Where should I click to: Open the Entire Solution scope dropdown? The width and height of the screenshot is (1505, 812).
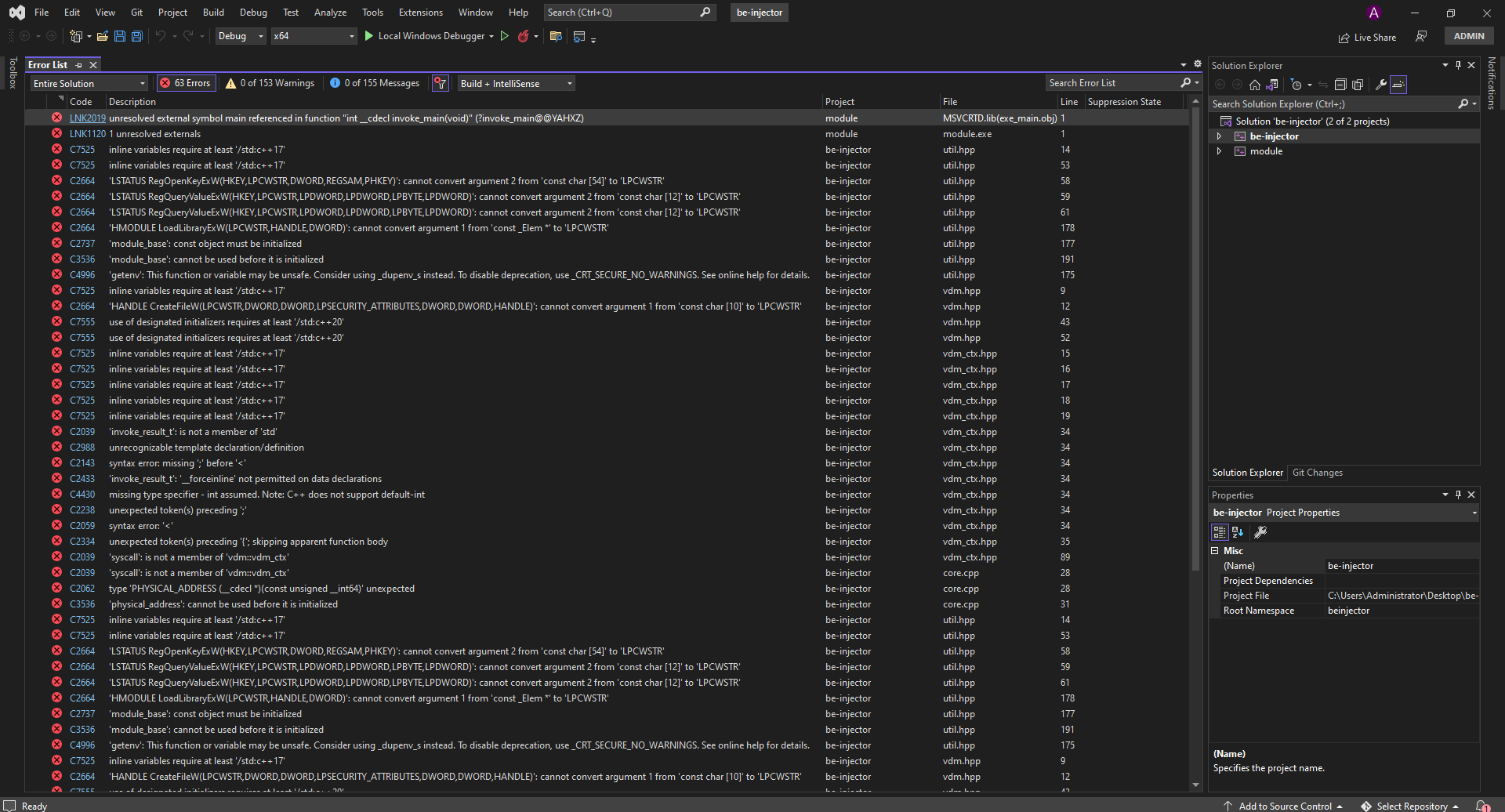[x=89, y=84]
